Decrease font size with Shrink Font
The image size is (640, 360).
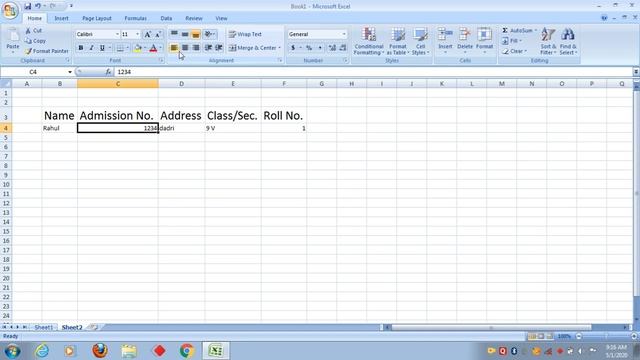[x=158, y=34]
